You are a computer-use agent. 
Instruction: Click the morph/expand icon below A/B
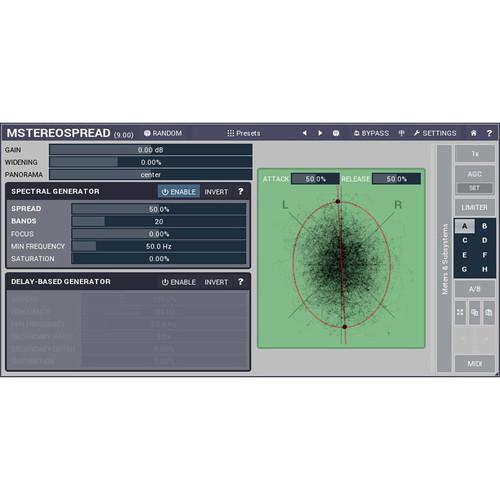460,312
